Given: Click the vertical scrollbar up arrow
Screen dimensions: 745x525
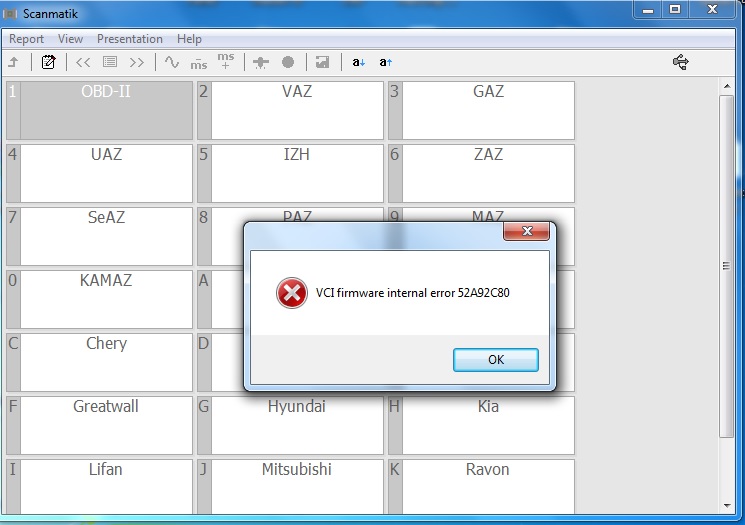Looking at the screenshot, I should click(x=727, y=87).
